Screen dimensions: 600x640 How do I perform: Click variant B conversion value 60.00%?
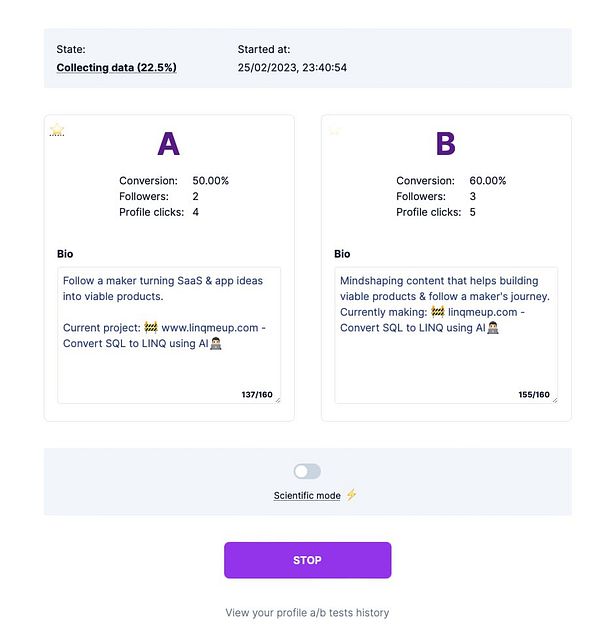487,181
